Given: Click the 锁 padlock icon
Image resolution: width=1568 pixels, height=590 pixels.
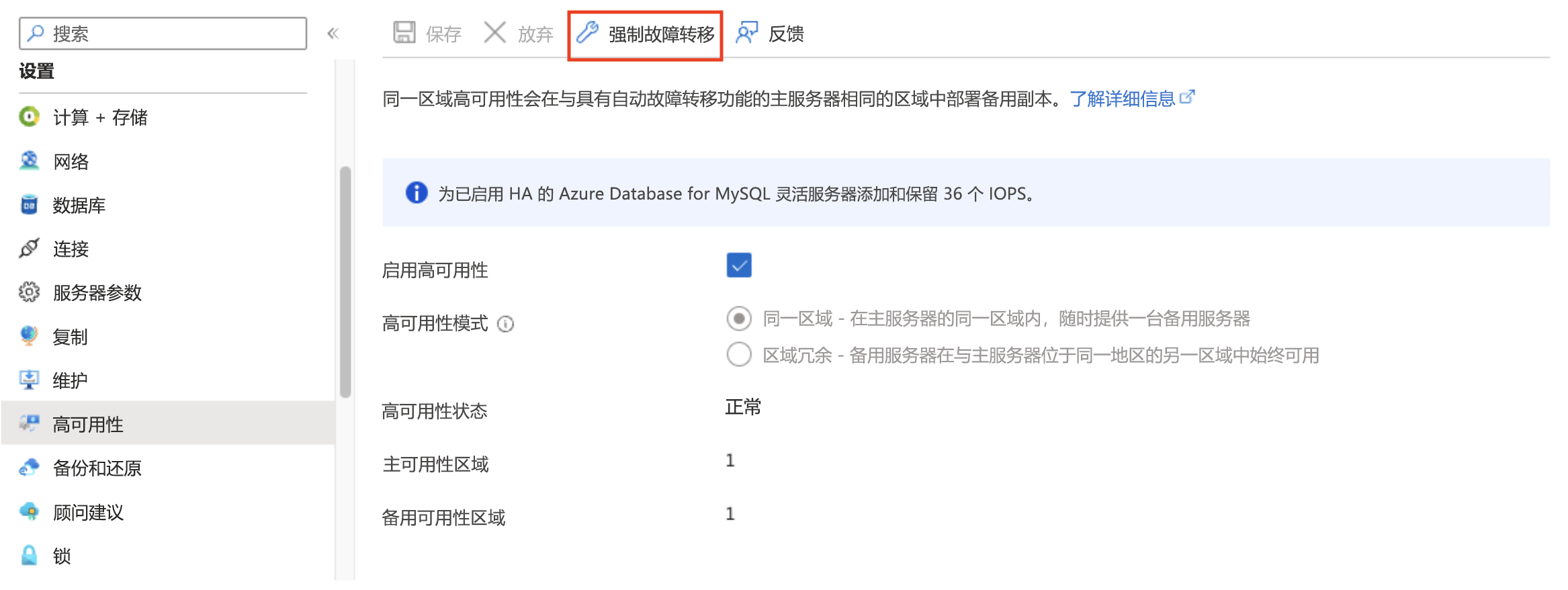Looking at the screenshot, I should [29, 556].
